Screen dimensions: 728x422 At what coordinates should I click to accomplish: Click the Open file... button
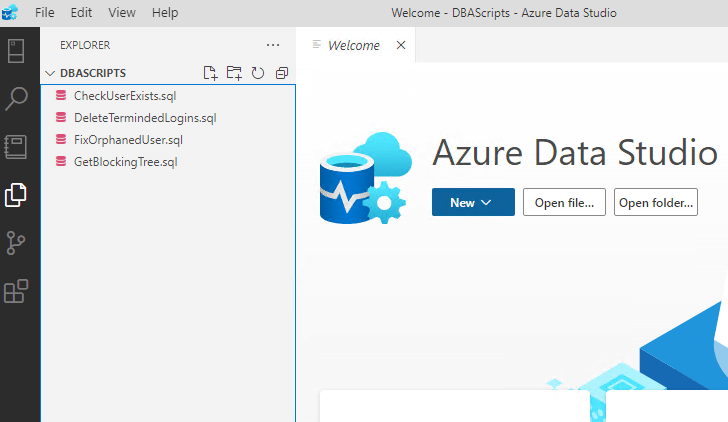[564, 202]
